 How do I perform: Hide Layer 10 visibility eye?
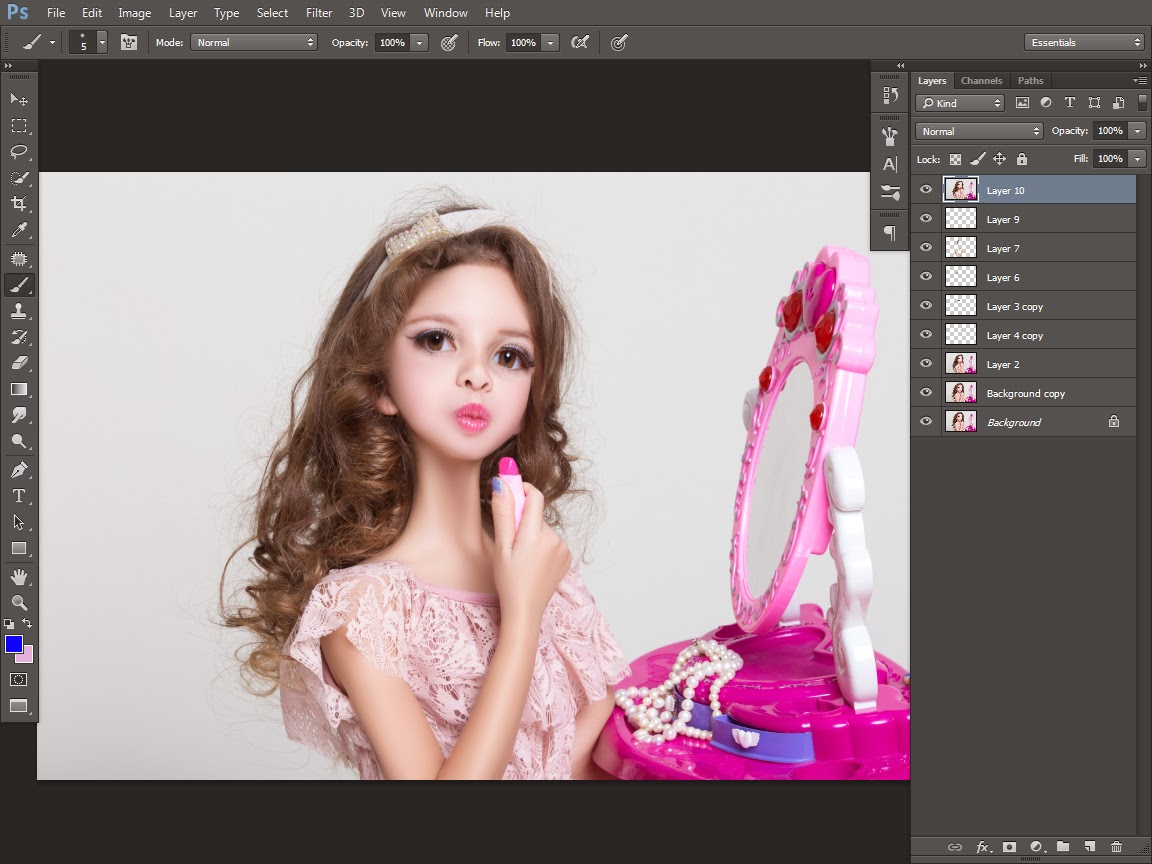[x=926, y=190]
